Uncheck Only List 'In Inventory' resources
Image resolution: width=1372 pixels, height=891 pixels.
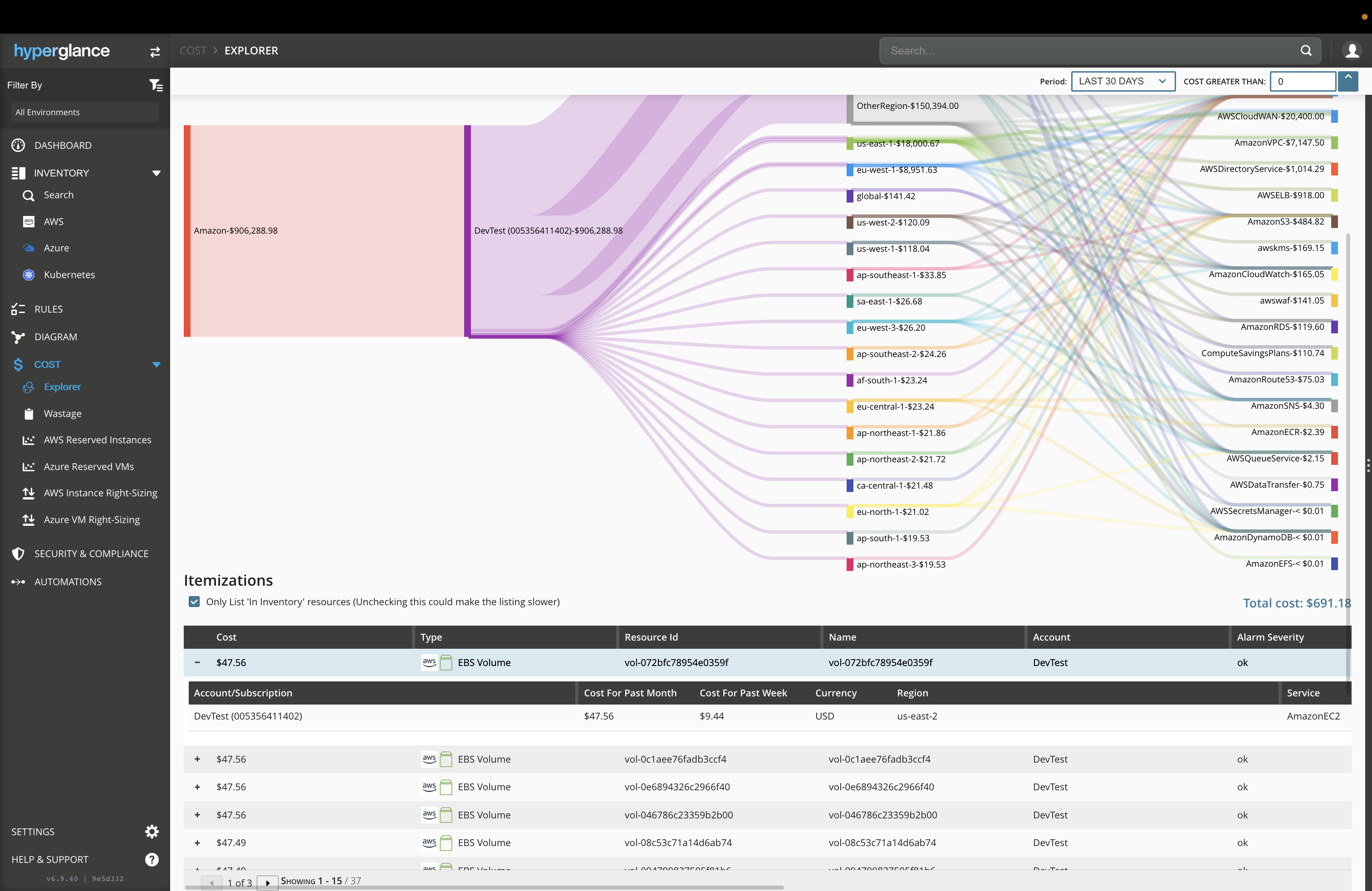[x=194, y=602]
